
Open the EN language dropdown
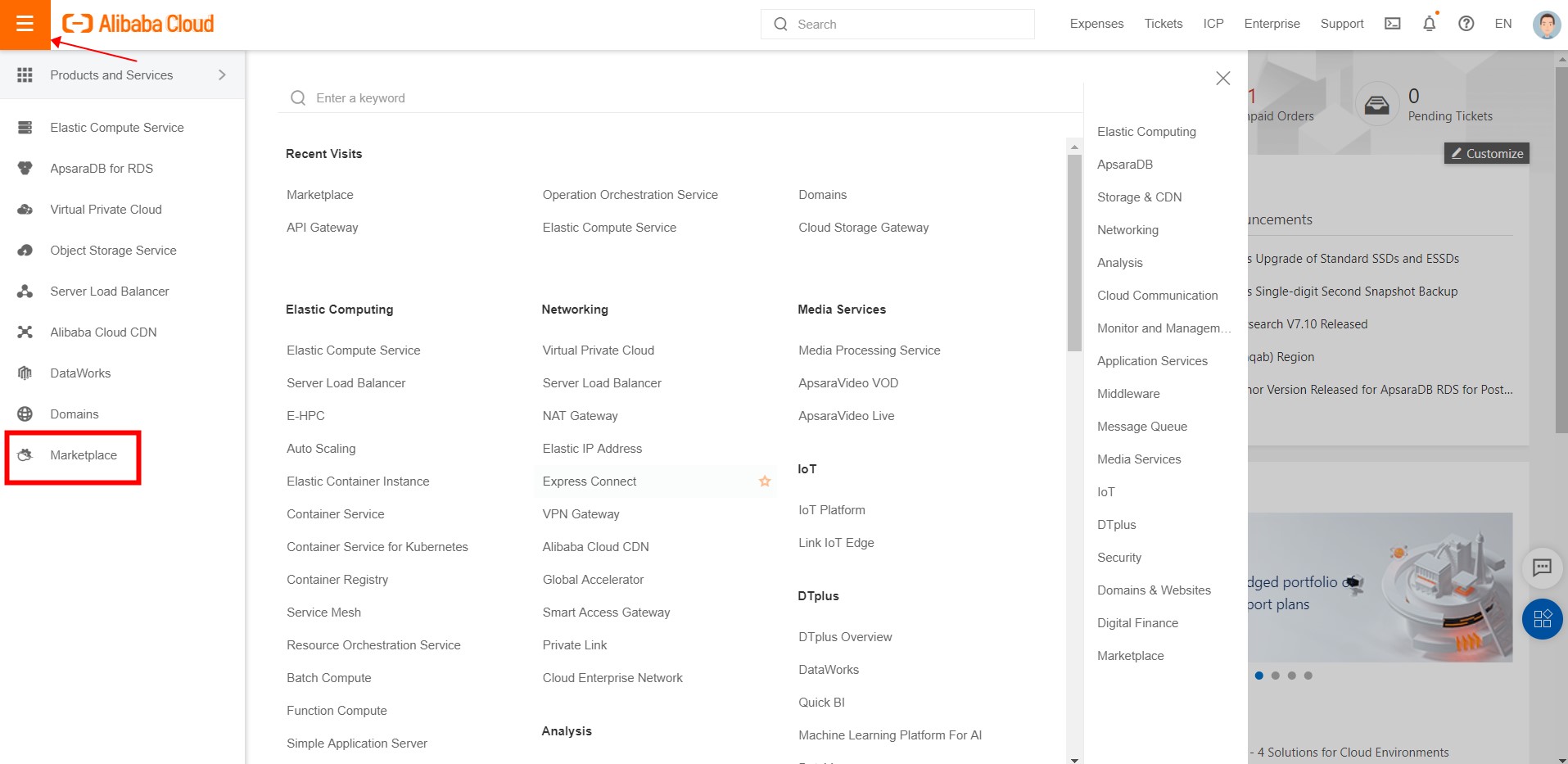(x=1502, y=24)
